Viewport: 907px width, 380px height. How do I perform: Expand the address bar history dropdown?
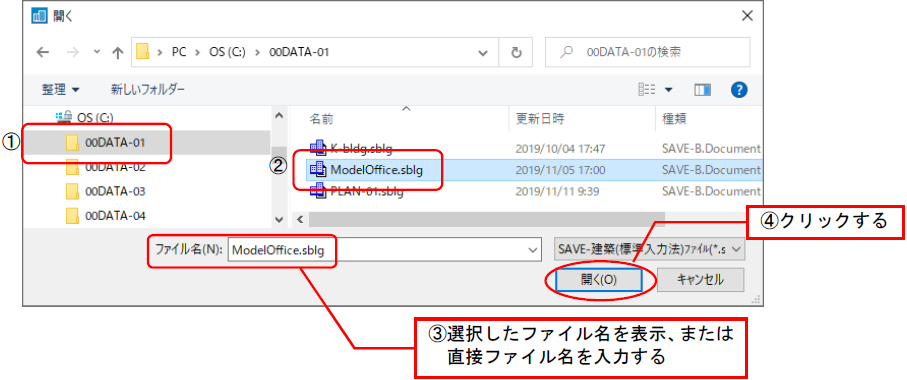tap(483, 53)
